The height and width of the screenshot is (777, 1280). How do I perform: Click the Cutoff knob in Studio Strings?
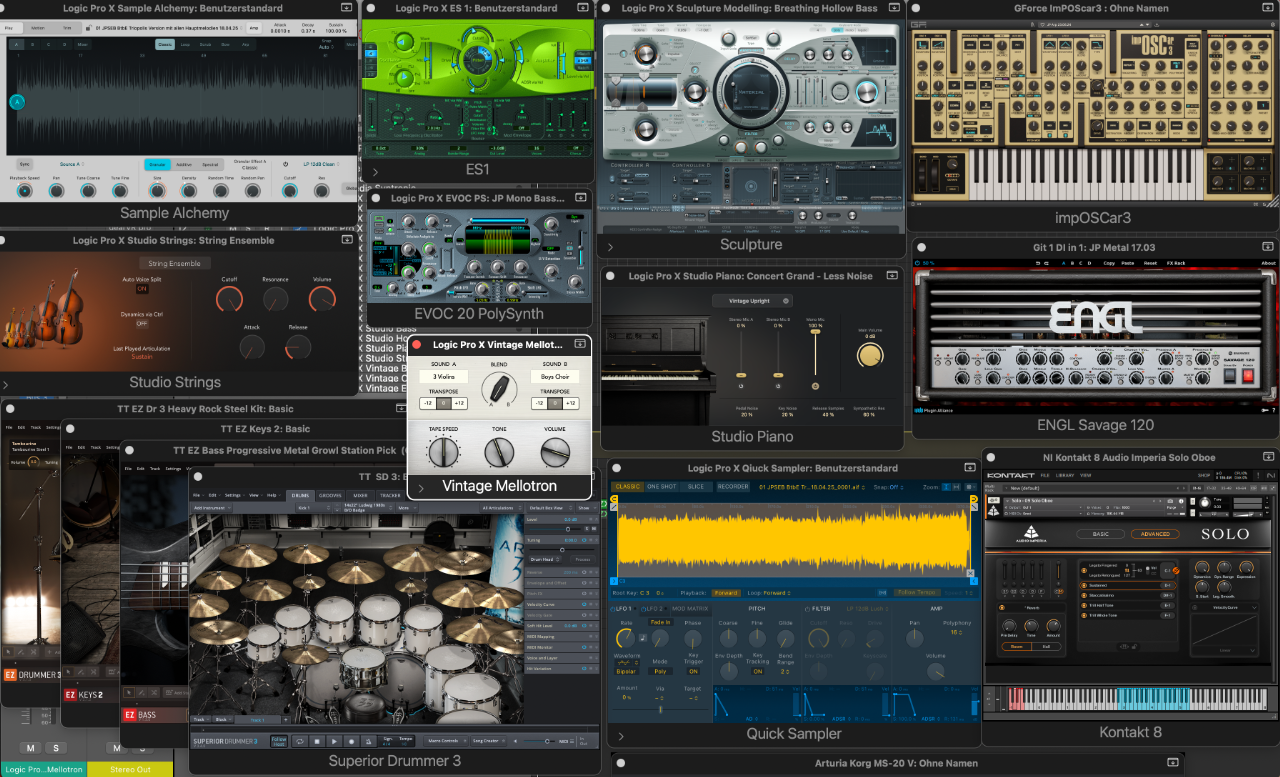229,298
